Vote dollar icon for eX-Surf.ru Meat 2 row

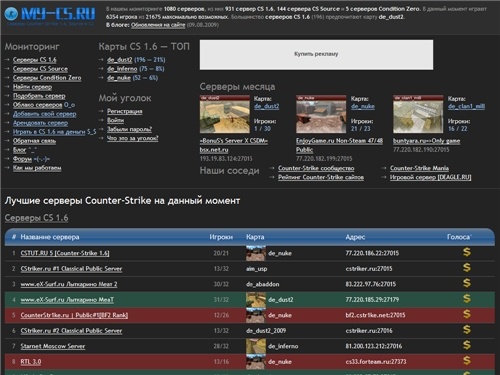coord(467,283)
